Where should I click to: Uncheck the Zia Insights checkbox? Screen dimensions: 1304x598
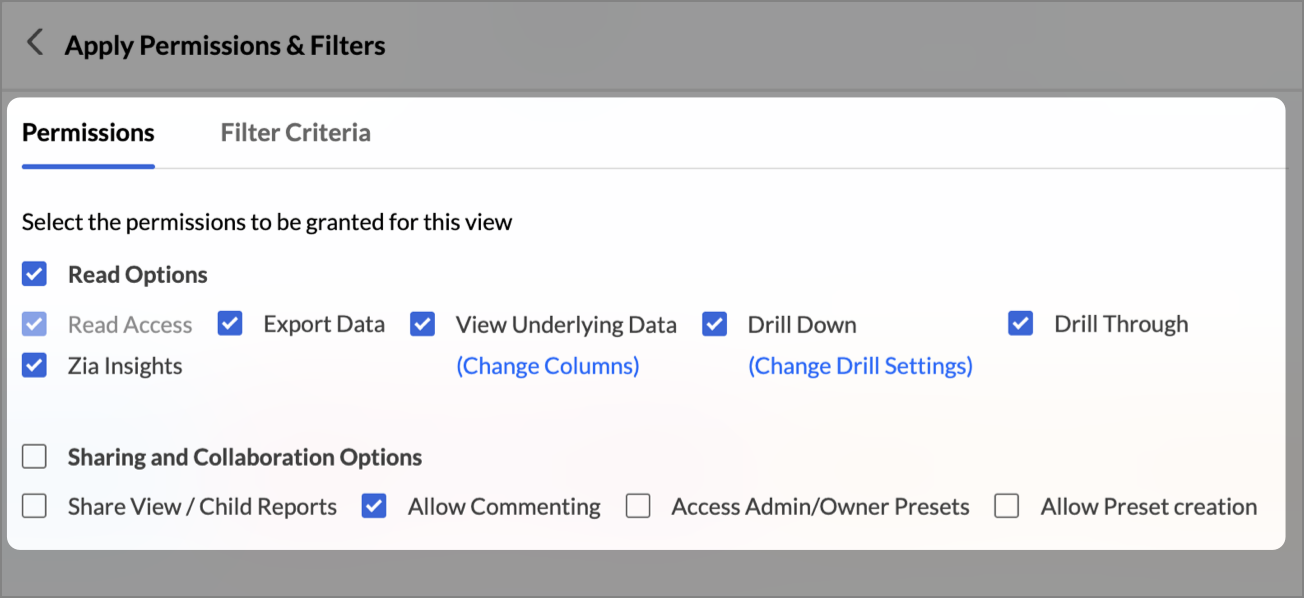[x=34, y=365]
